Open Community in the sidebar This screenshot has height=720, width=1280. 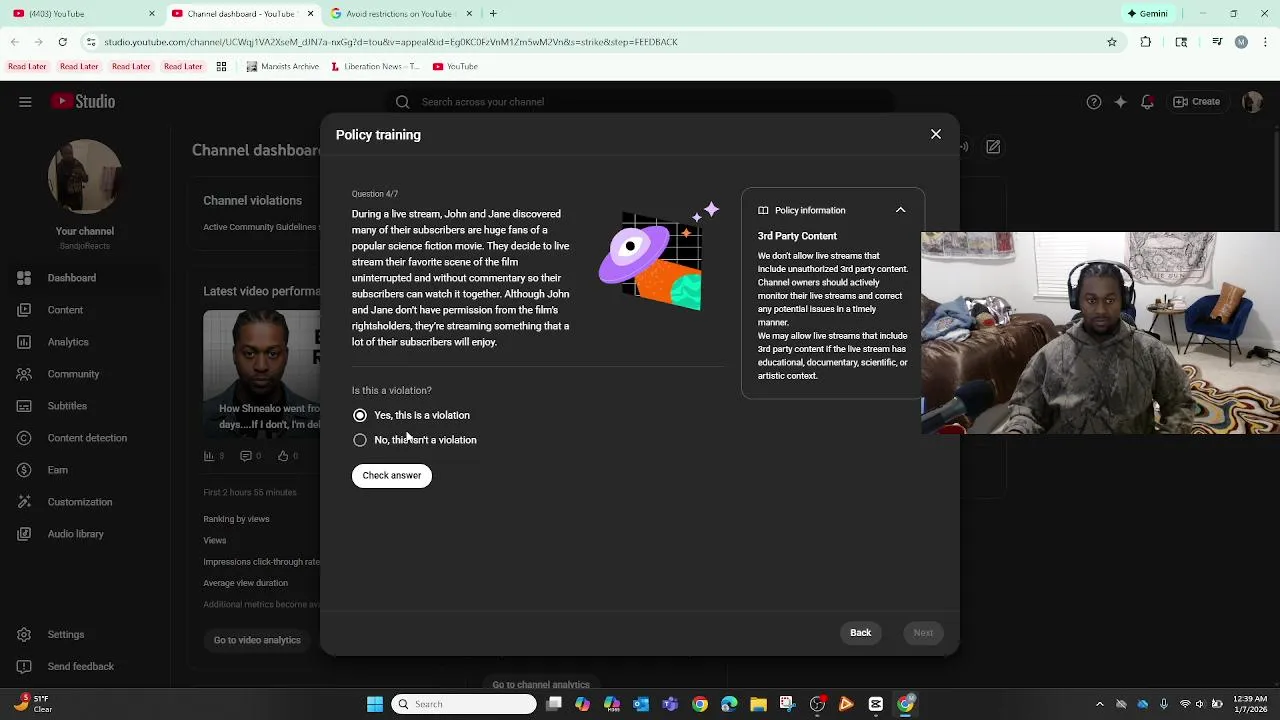coord(85,374)
